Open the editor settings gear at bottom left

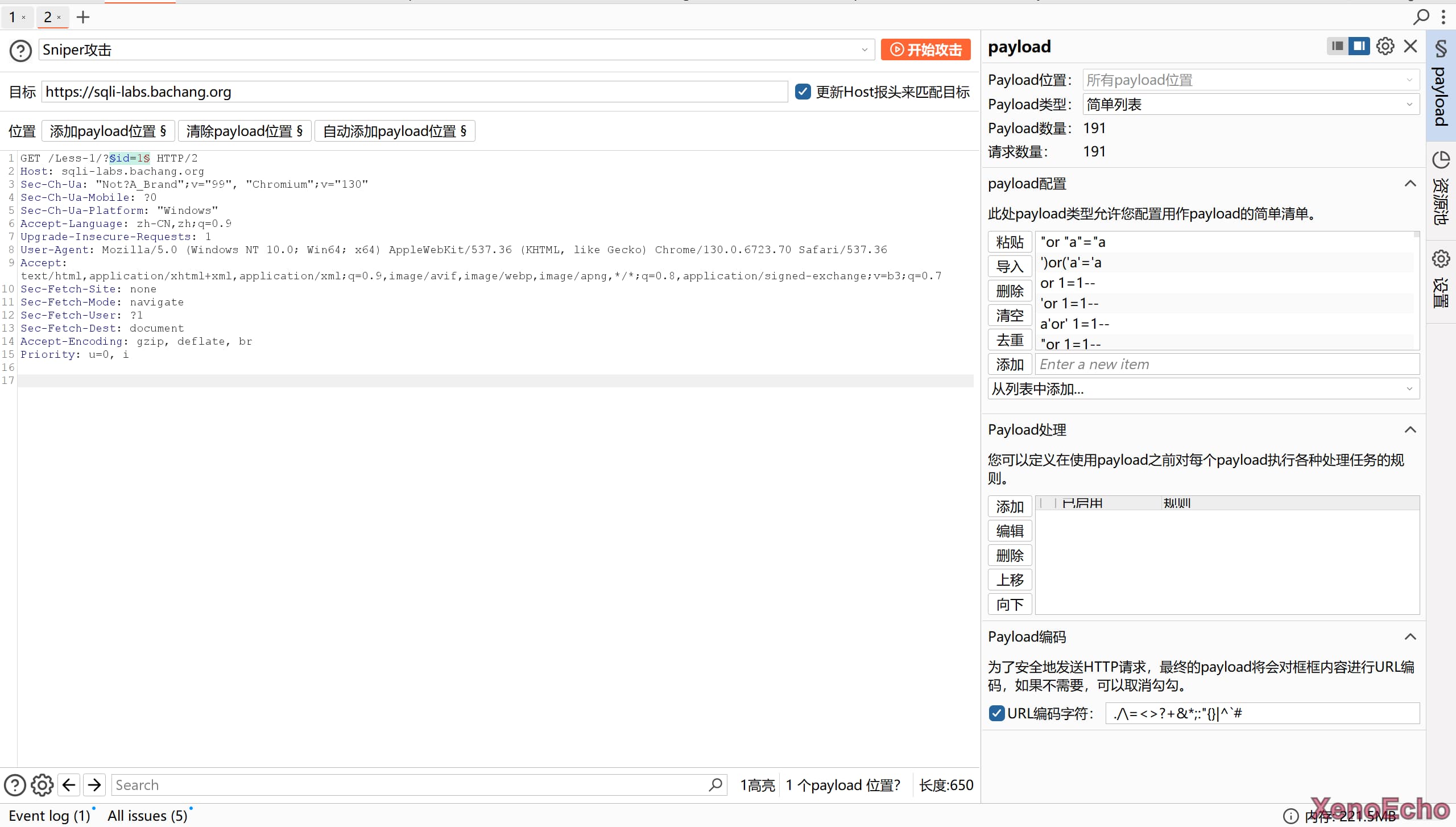pos(42,785)
